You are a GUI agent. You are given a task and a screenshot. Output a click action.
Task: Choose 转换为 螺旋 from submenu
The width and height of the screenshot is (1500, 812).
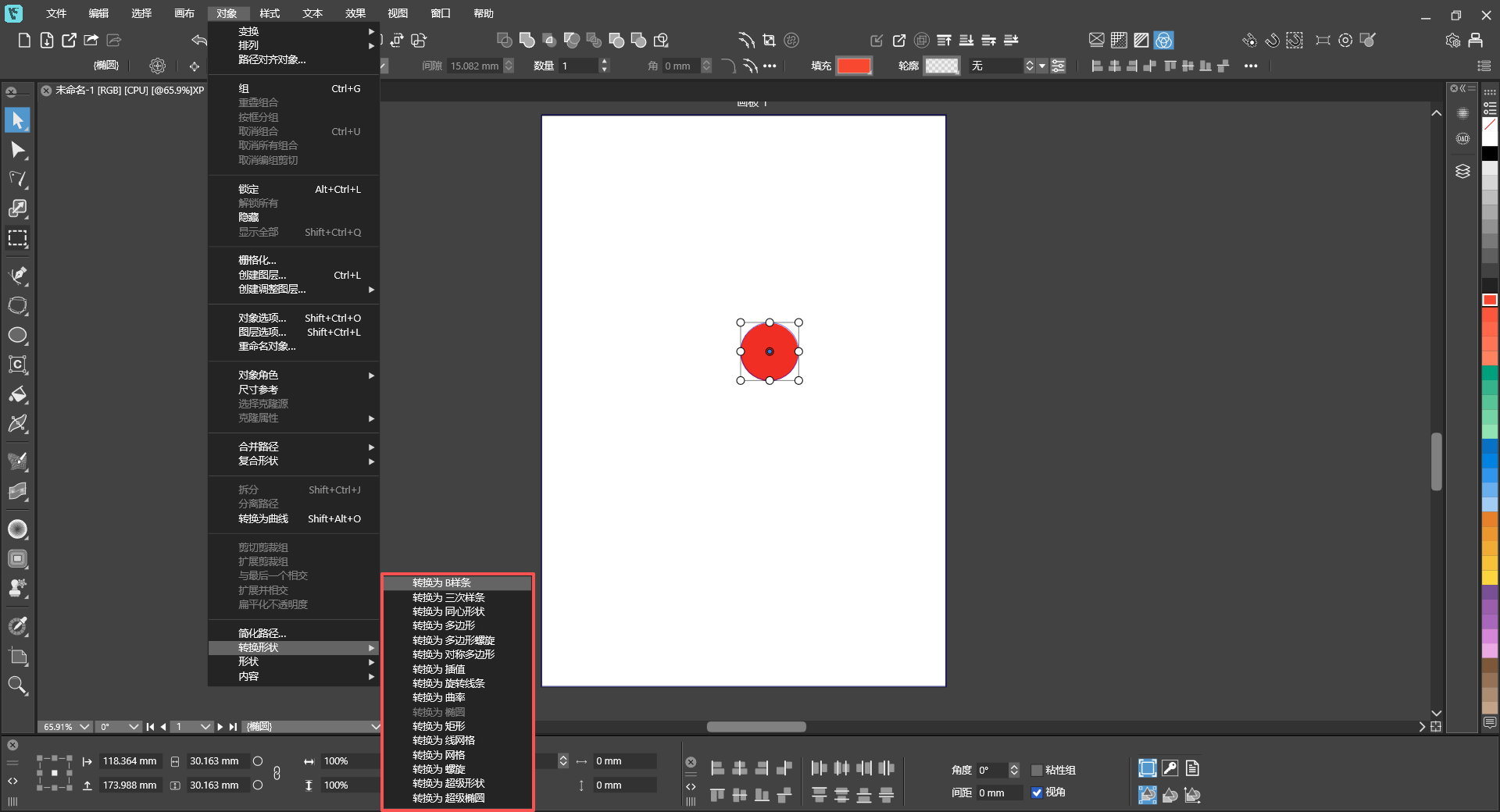tap(458, 770)
